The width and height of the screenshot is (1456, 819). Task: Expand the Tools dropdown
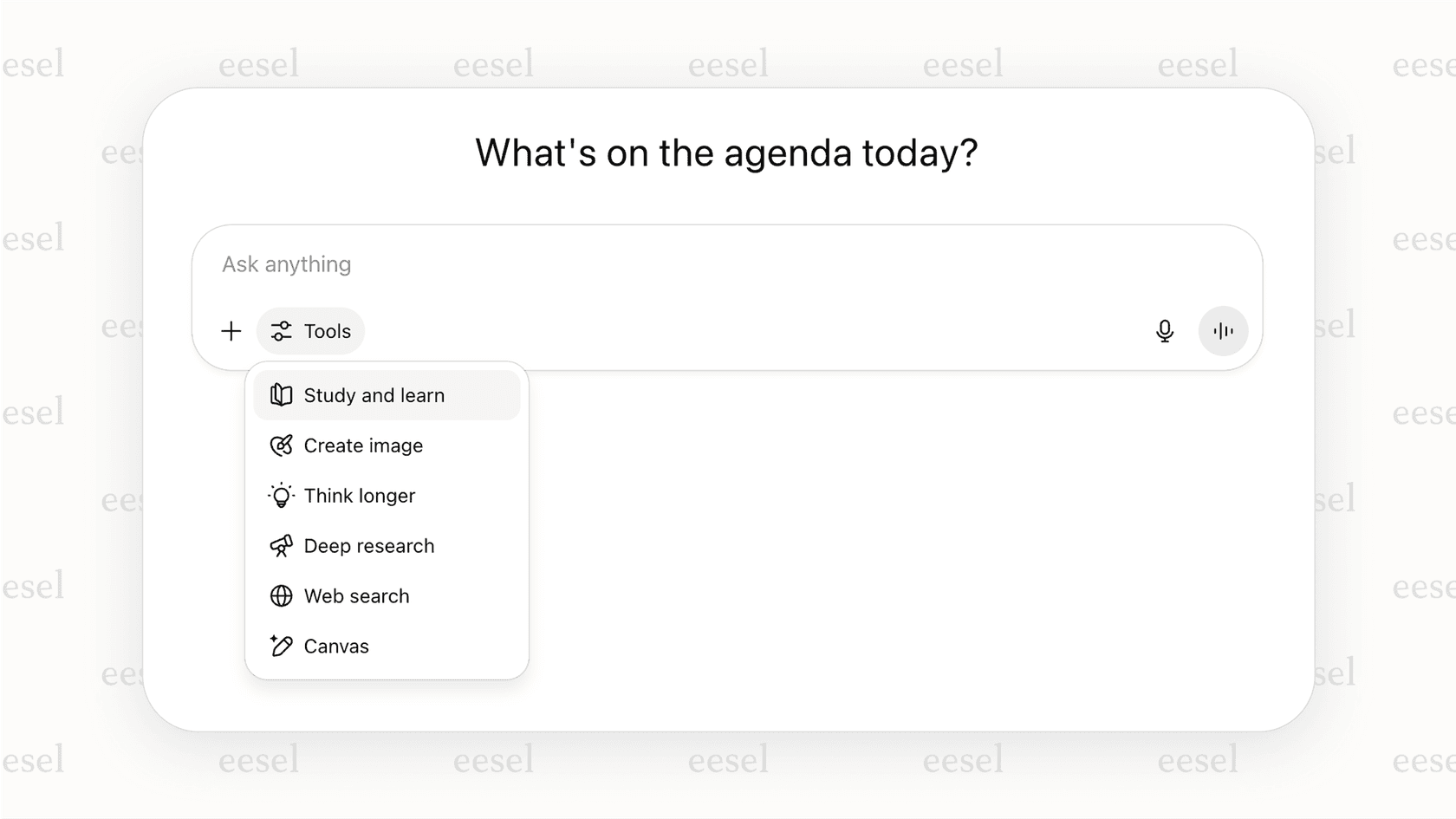point(310,330)
